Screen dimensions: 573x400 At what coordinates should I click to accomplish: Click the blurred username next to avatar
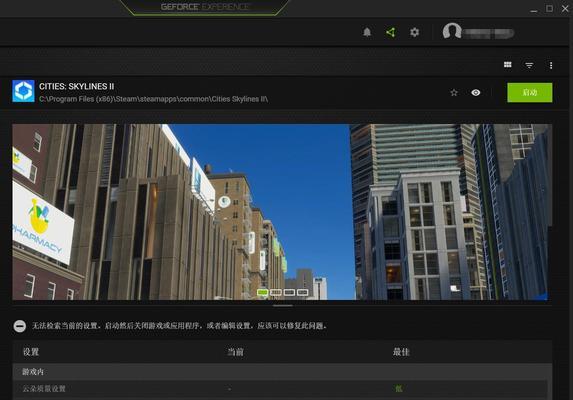click(489, 34)
